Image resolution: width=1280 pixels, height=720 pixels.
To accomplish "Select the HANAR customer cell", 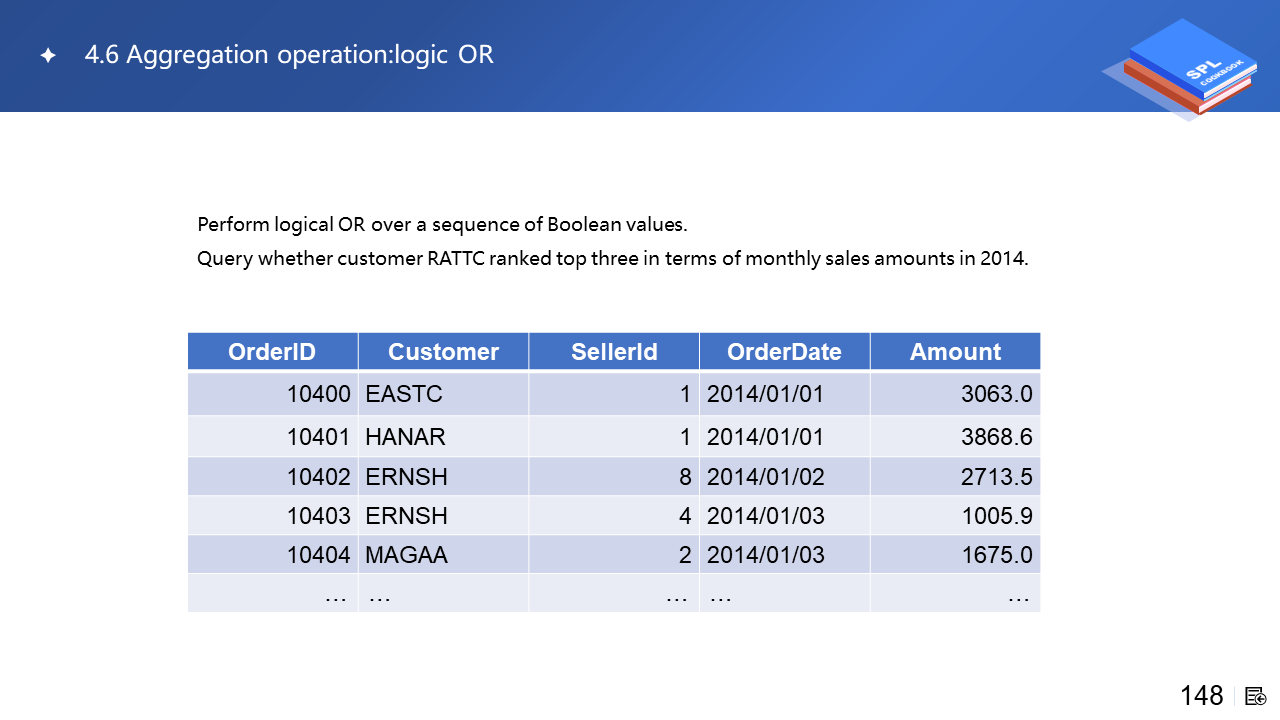I will [x=443, y=437].
